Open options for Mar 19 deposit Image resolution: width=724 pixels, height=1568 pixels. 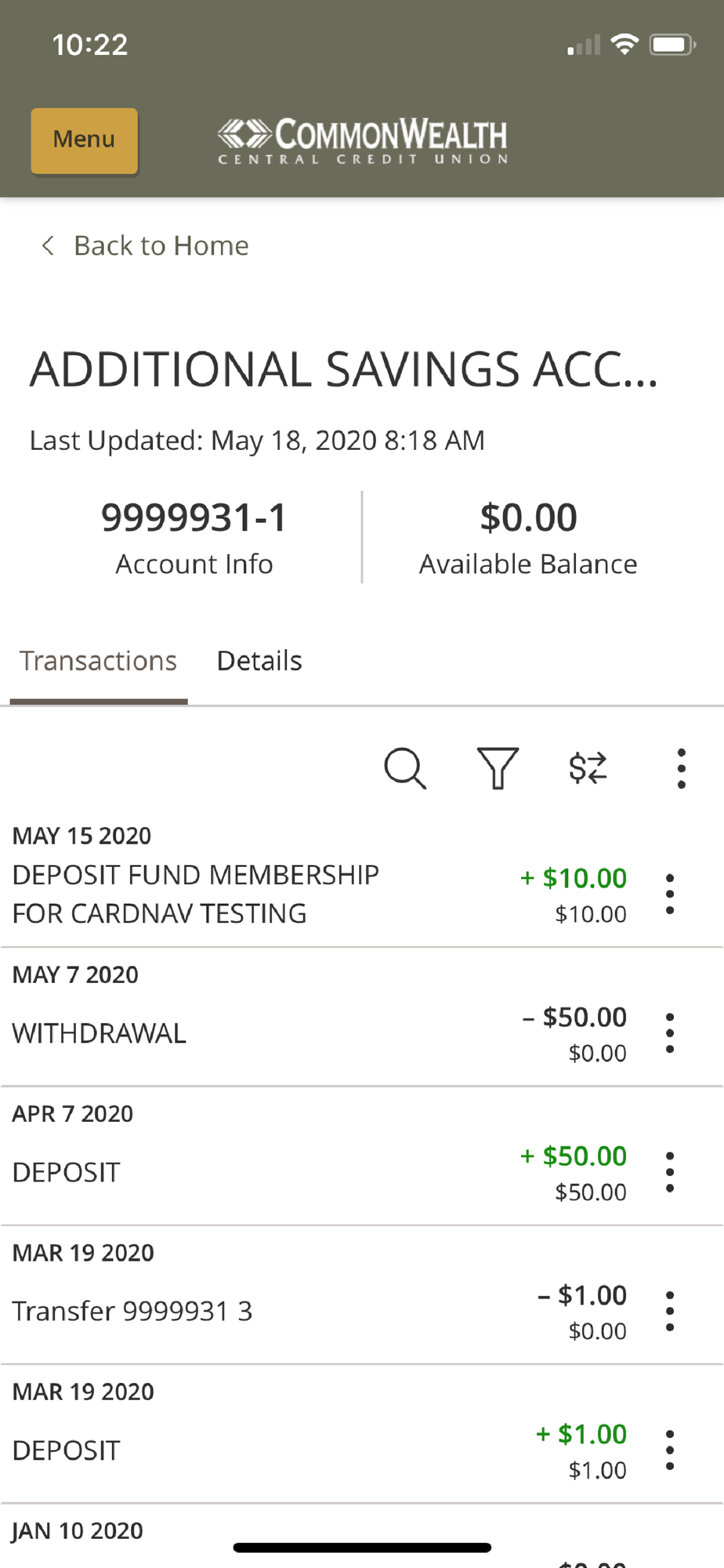click(669, 1450)
